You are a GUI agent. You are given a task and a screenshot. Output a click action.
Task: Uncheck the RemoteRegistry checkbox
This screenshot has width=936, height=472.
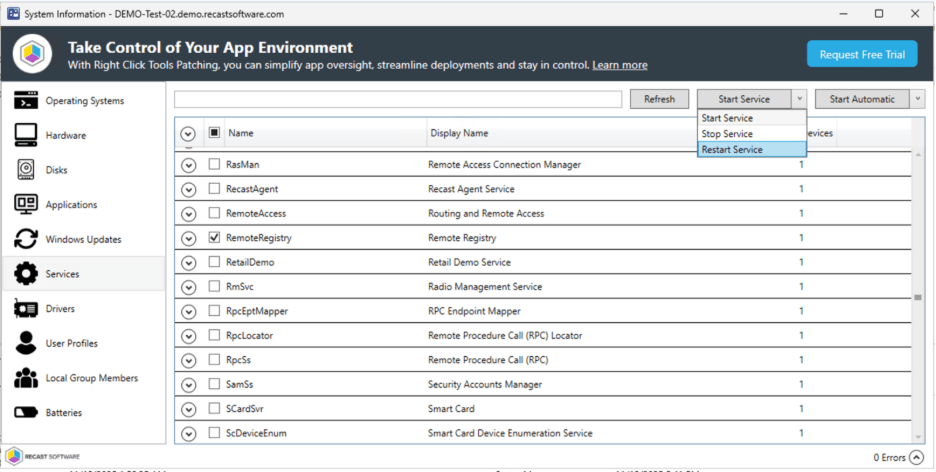[x=214, y=238]
